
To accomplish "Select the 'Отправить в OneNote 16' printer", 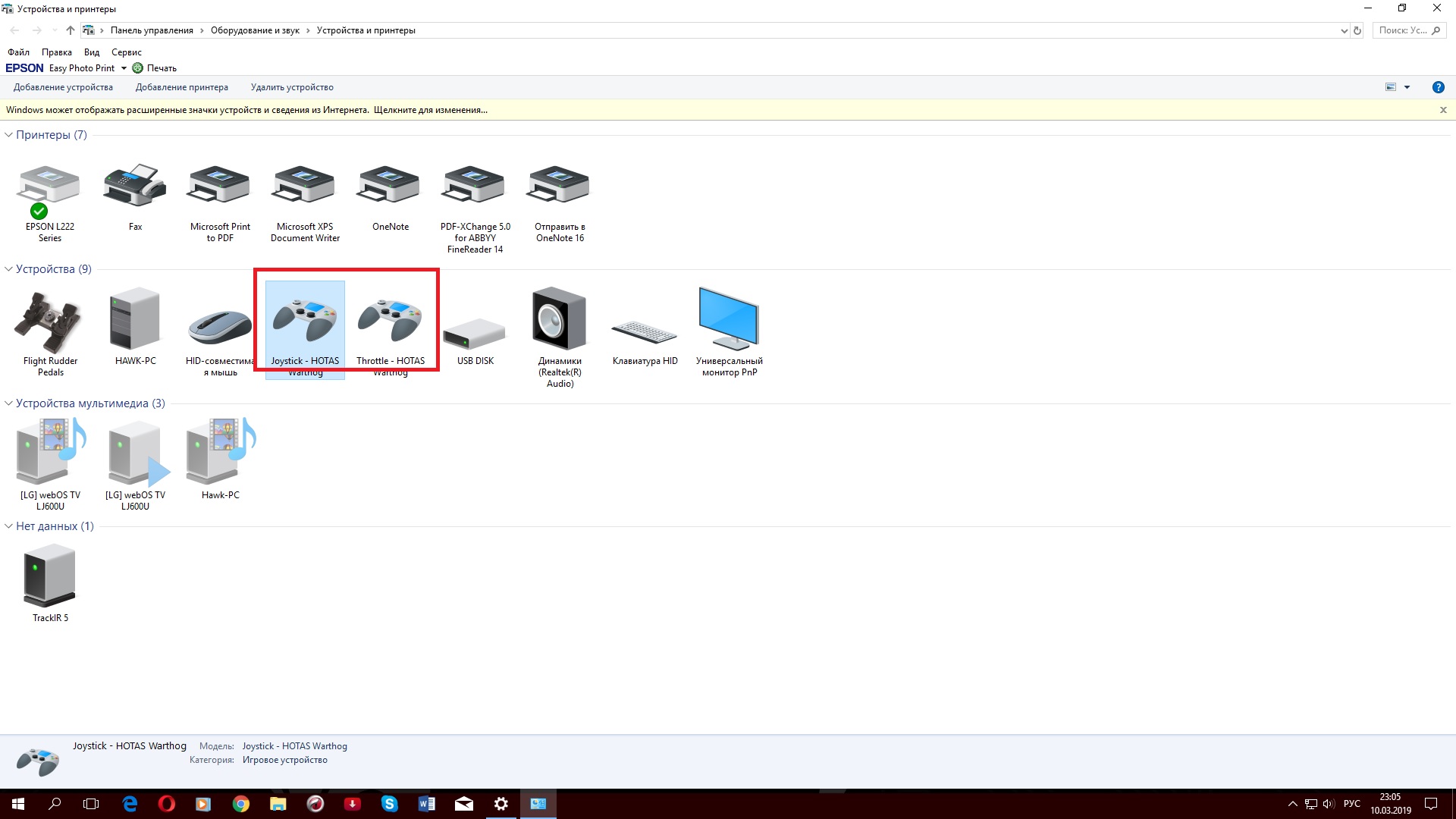I will (x=560, y=186).
